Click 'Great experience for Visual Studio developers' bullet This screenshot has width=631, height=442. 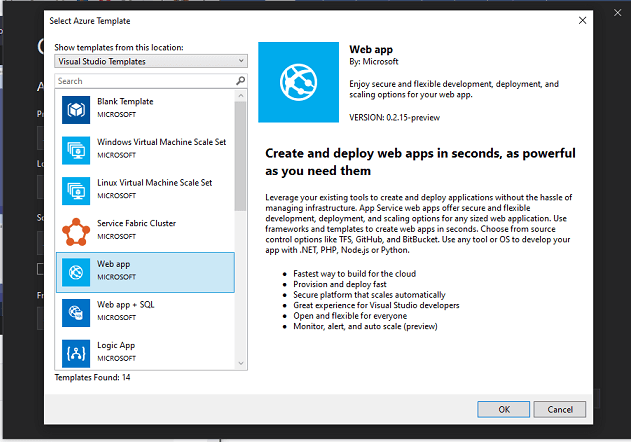376,305
